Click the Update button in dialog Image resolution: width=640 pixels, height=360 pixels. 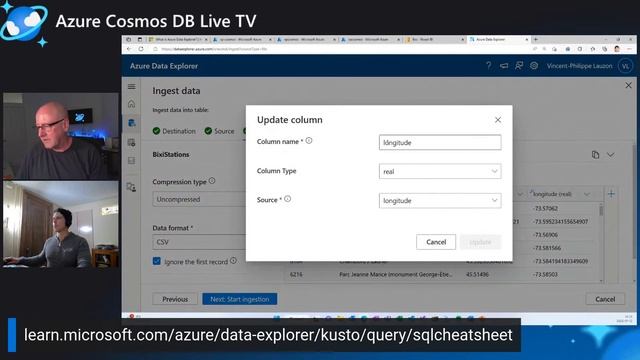point(480,242)
